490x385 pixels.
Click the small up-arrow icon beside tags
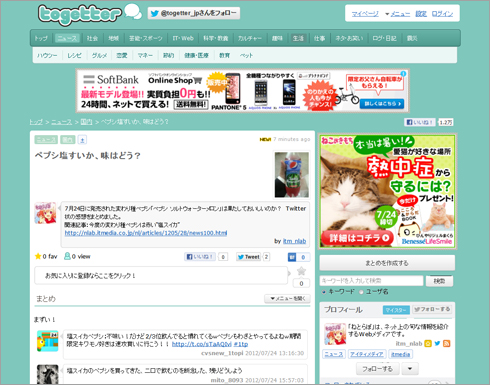82,140
